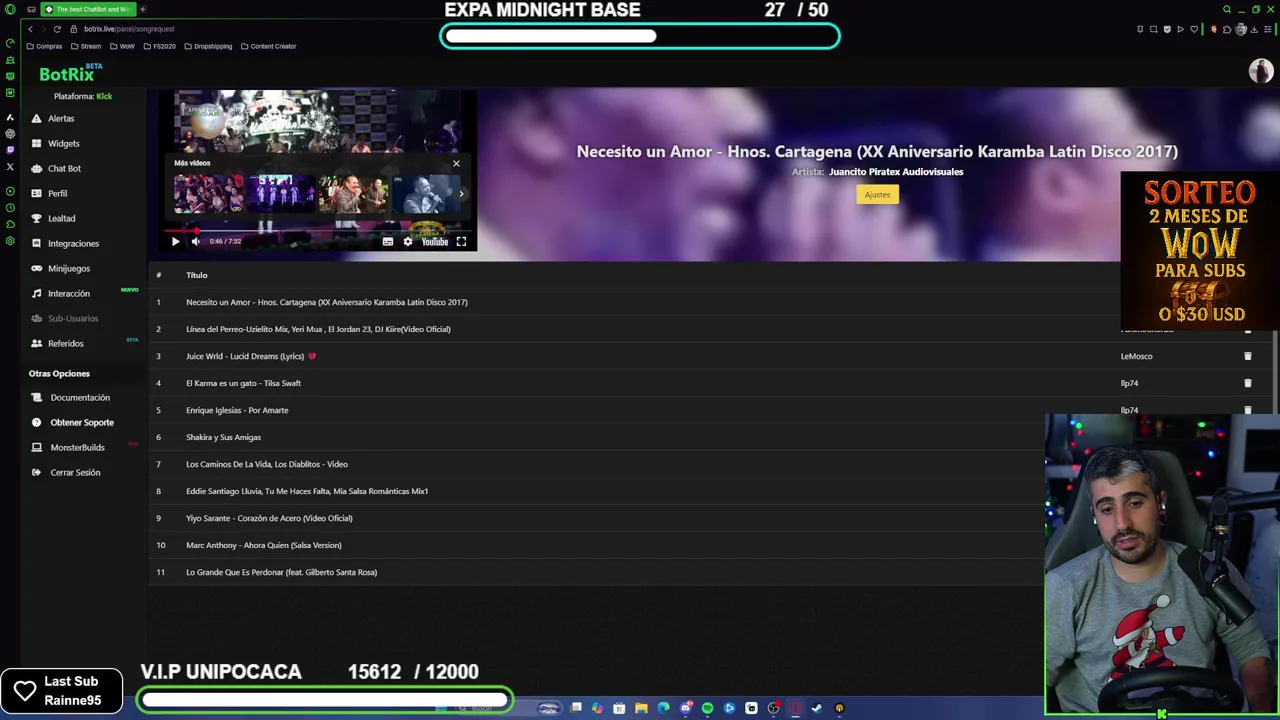1280x720 pixels.
Task: Open user avatar in page header
Action: pyautogui.click(x=1260, y=71)
